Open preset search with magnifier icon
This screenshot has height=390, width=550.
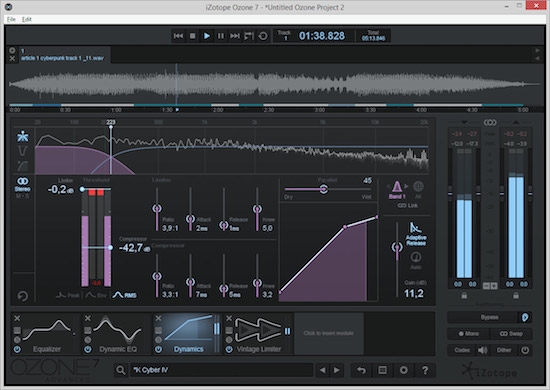coord(121,370)
